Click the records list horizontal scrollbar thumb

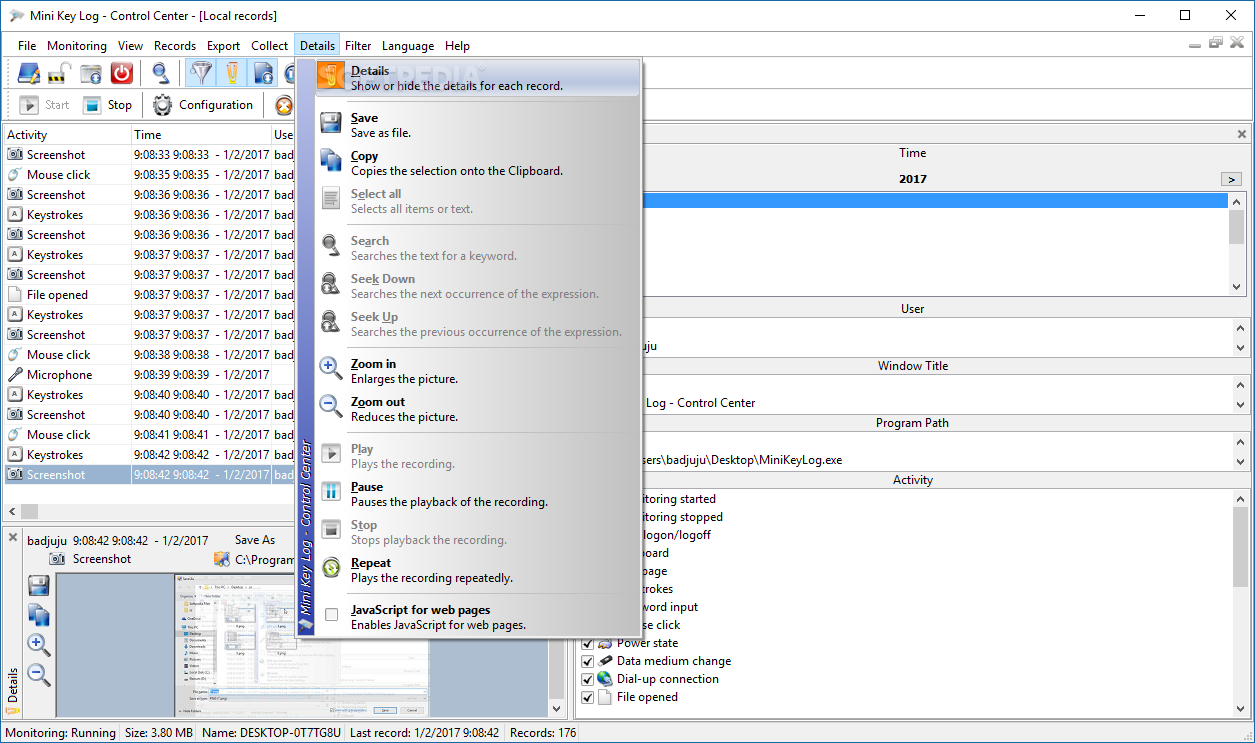click(29, 511)
